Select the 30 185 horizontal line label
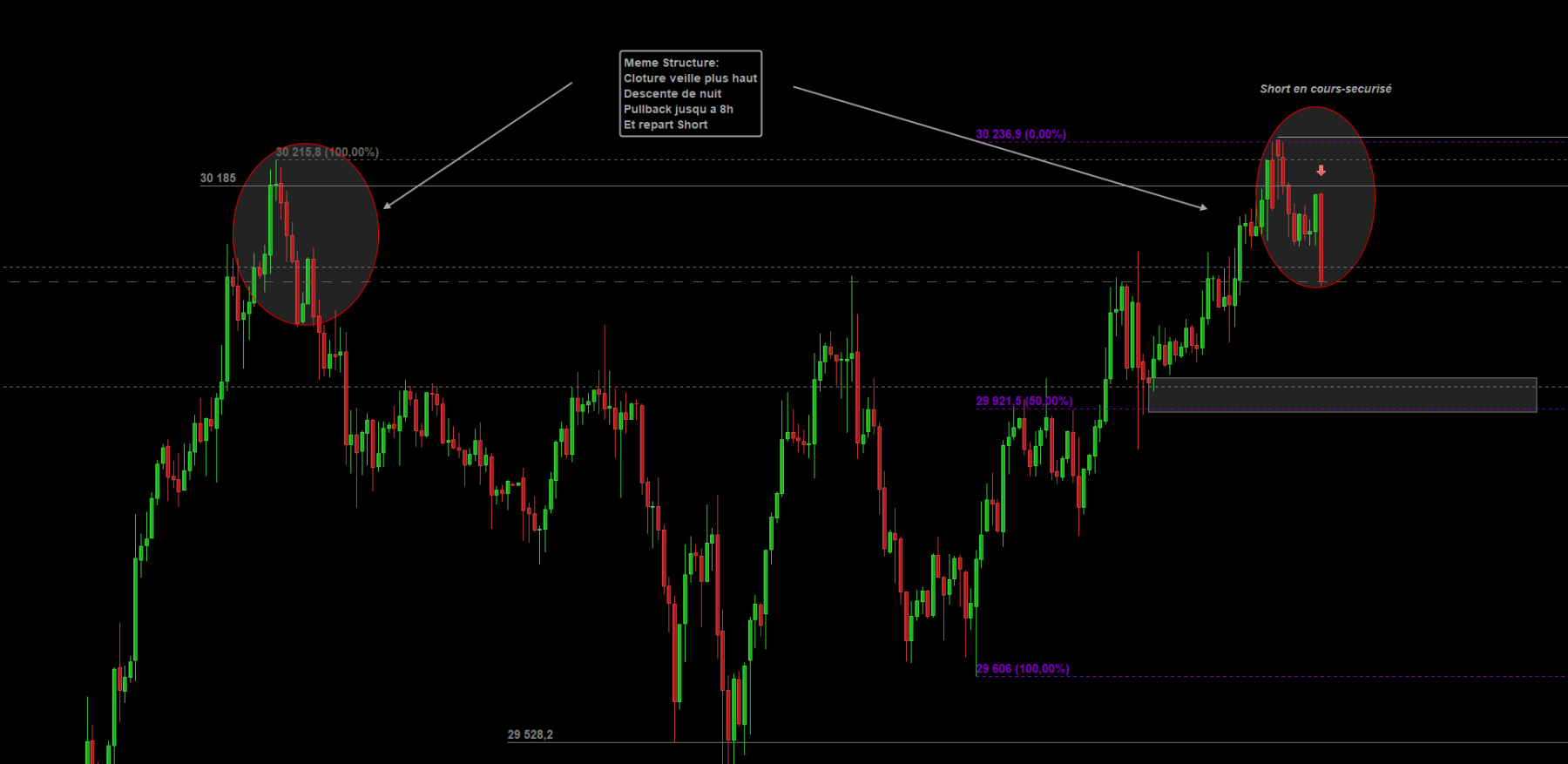Screen dimensions: 1568x764 (218, 178)
